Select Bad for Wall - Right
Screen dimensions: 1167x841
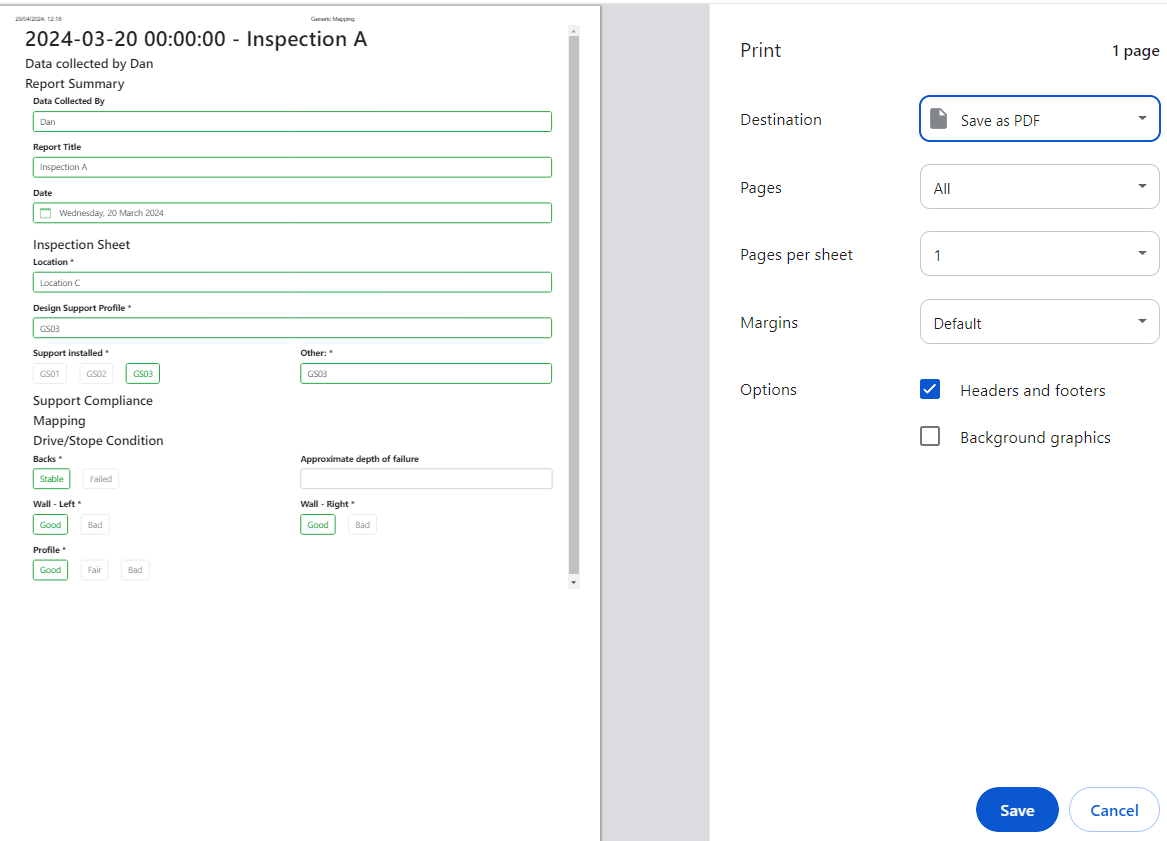[362, 525]
